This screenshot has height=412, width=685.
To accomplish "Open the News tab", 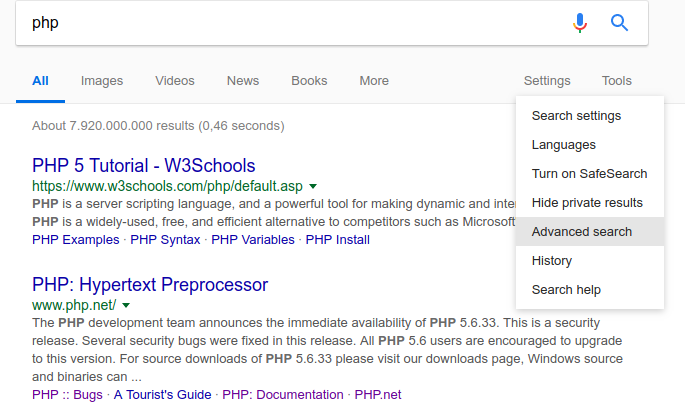I will pyautogui.click(x=243, y=81).
